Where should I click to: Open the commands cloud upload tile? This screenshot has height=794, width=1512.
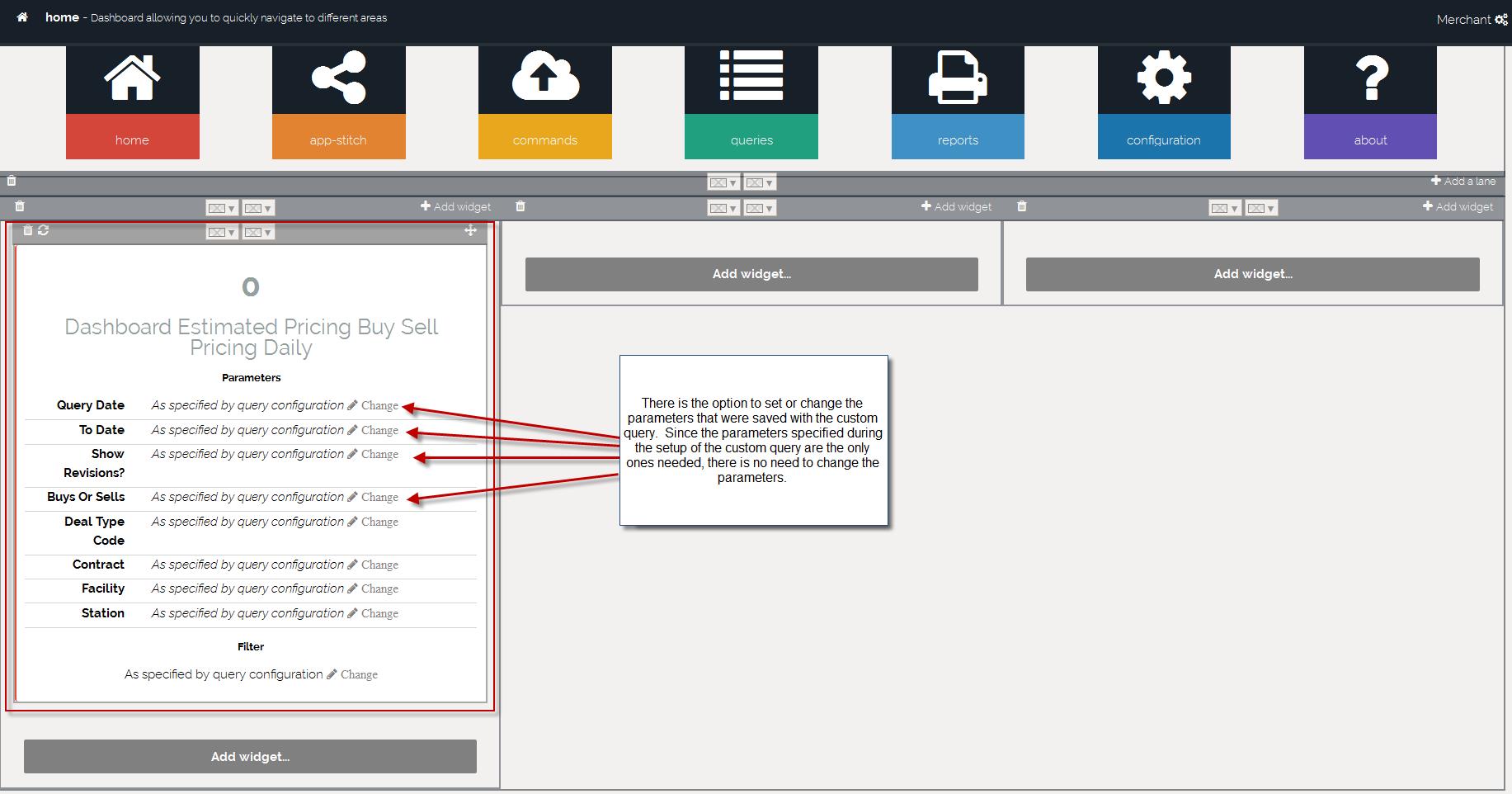(x=544, y=102)
